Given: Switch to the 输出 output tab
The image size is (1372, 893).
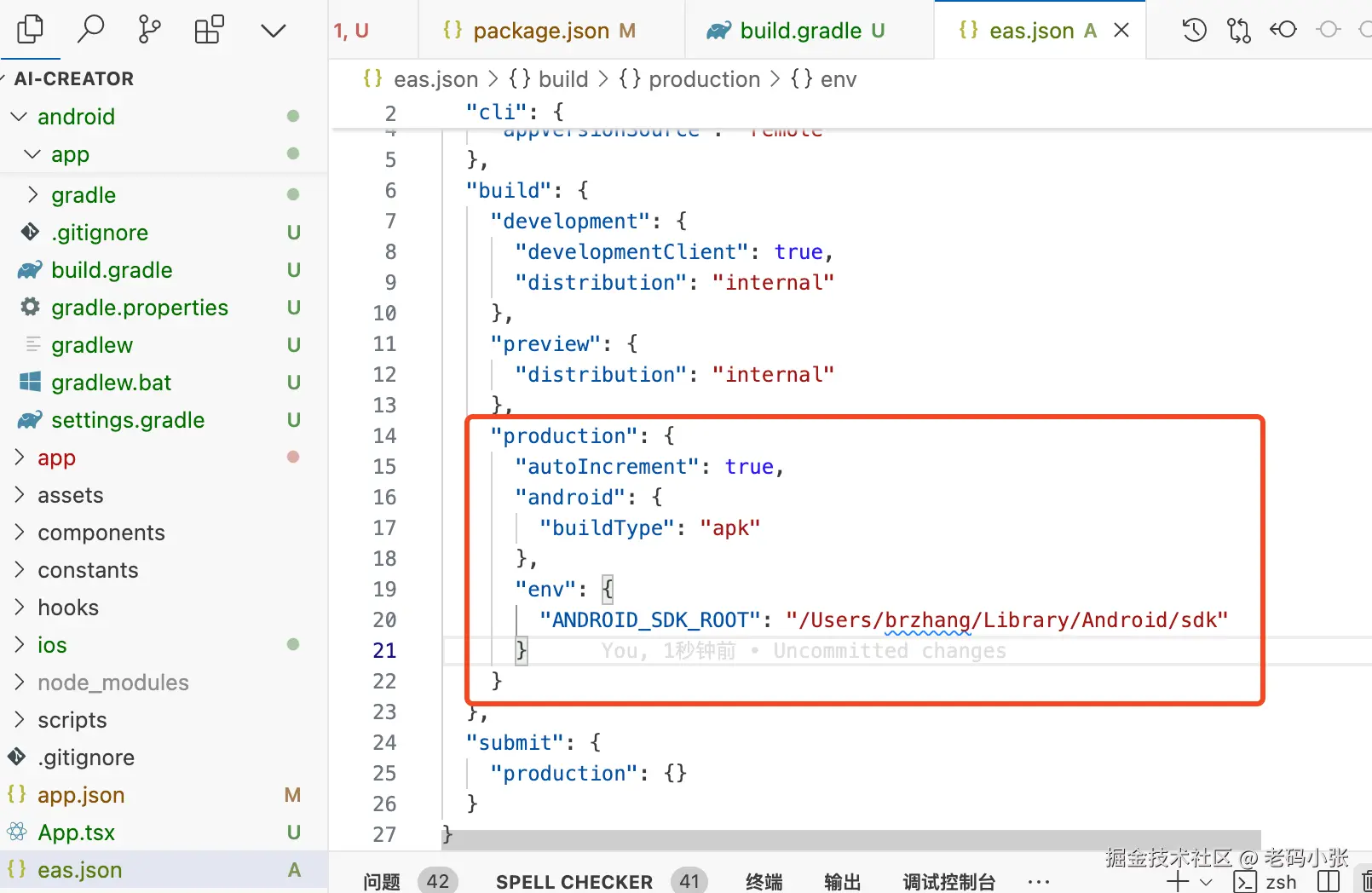Looking at the screenshot, I should click(842, 881).
